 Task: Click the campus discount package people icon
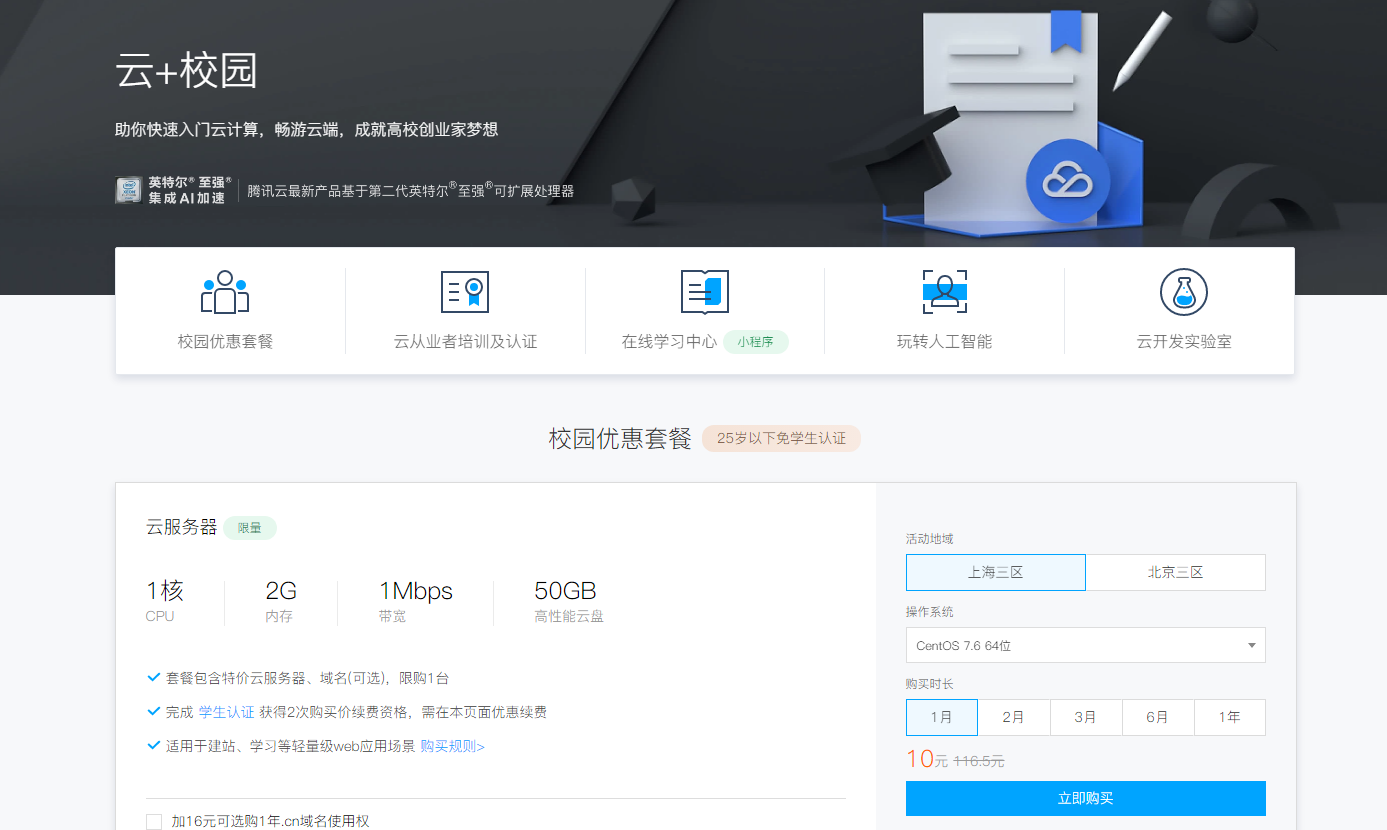225,292
